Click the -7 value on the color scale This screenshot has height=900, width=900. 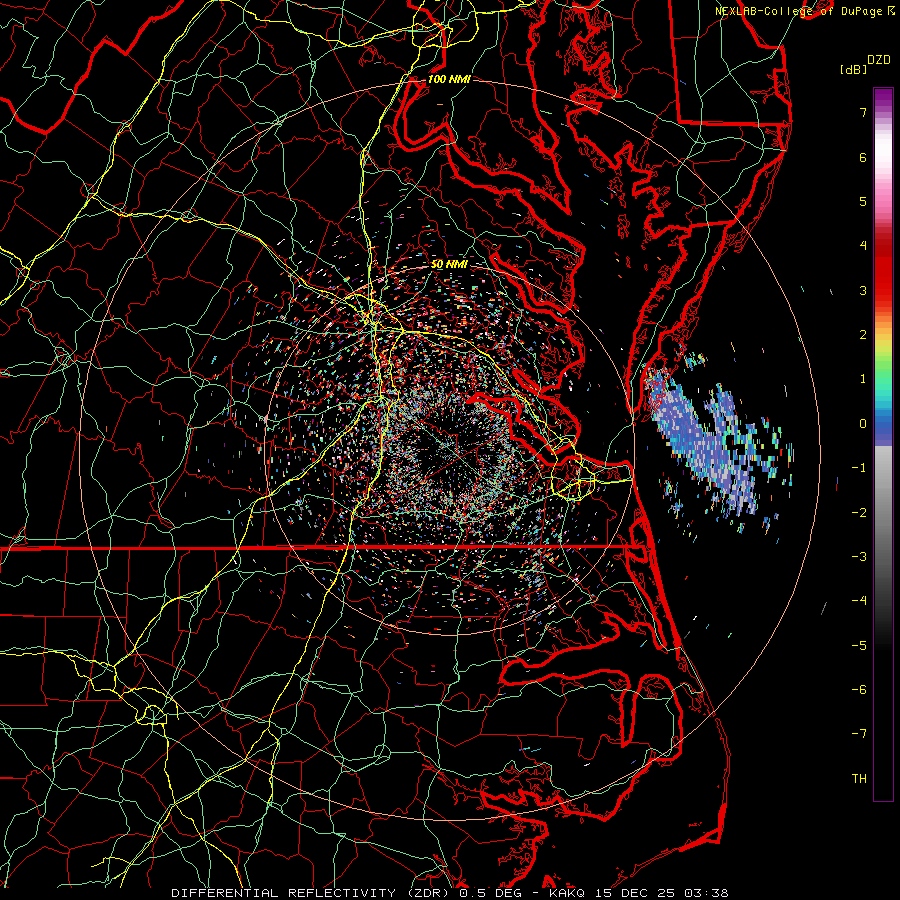point(859,734)
